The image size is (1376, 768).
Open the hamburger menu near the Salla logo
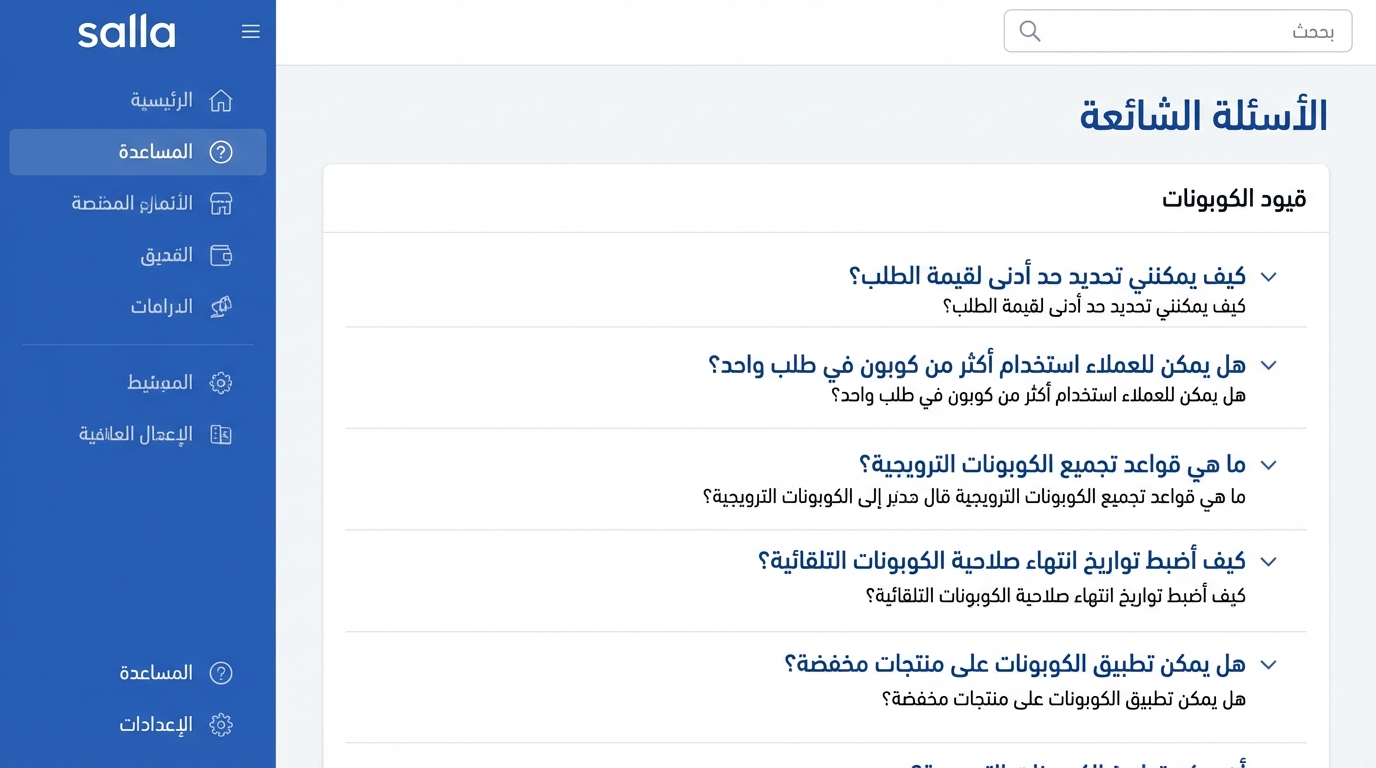pos(250,30)
